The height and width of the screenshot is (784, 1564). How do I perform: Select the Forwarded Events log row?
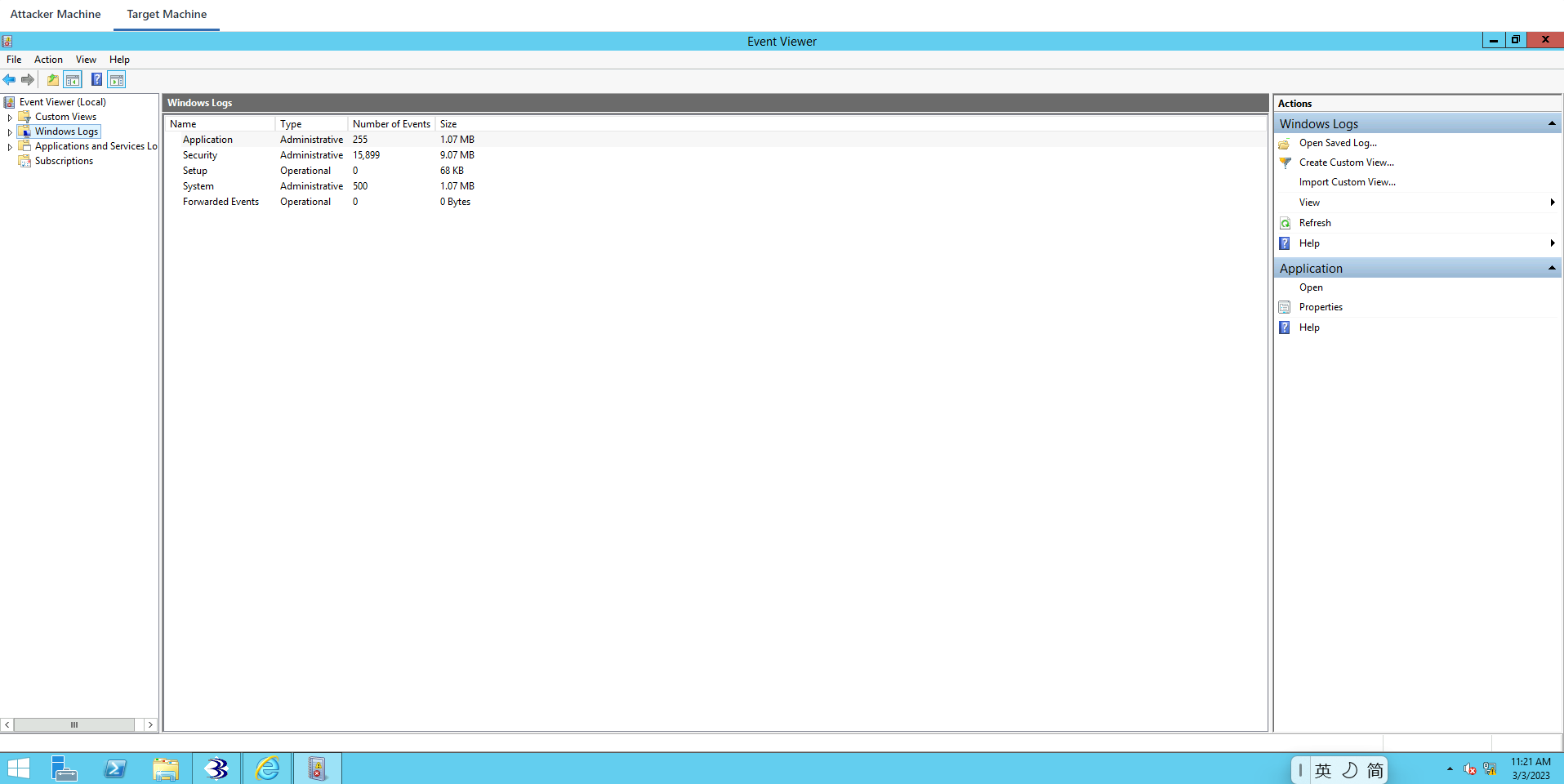coord(715,202)
